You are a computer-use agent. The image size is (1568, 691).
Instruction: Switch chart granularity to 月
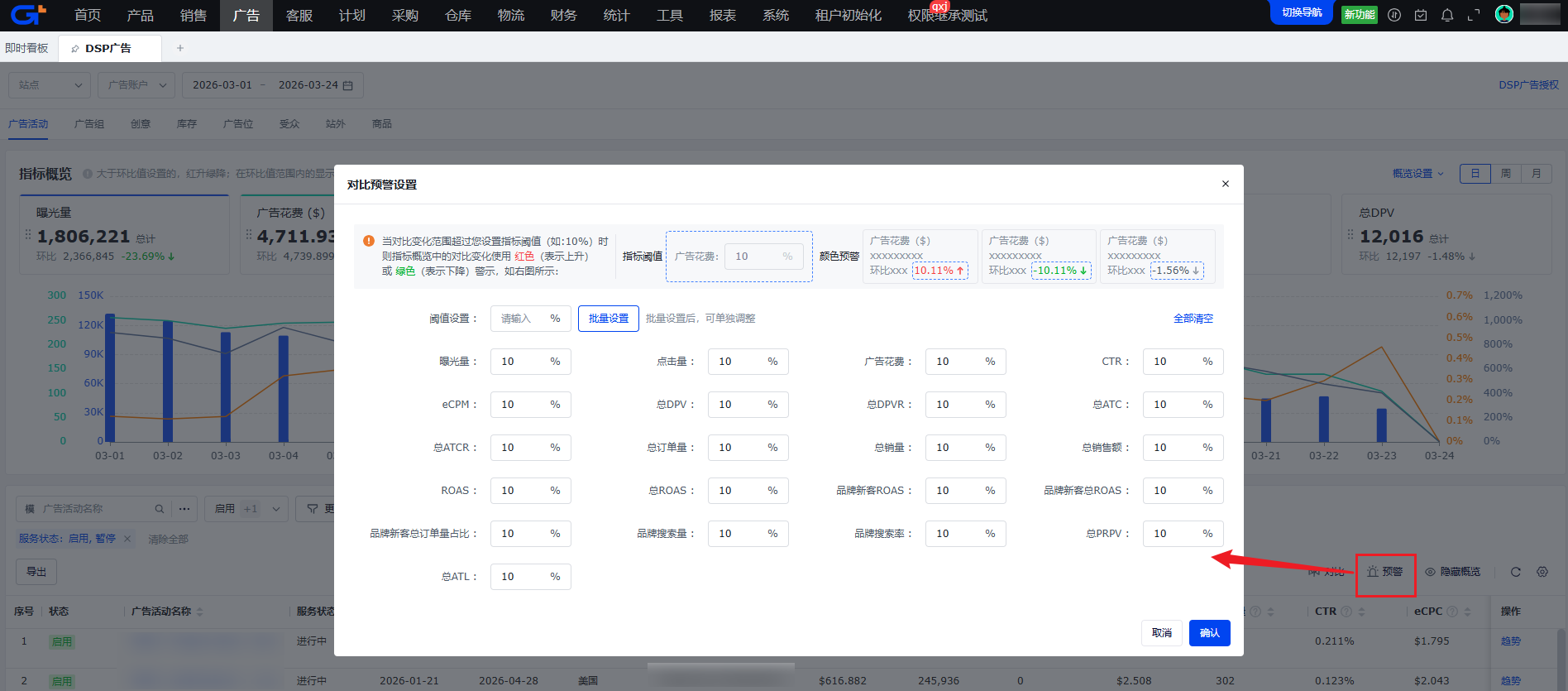pyautogui.click(x=1537, y=174)
